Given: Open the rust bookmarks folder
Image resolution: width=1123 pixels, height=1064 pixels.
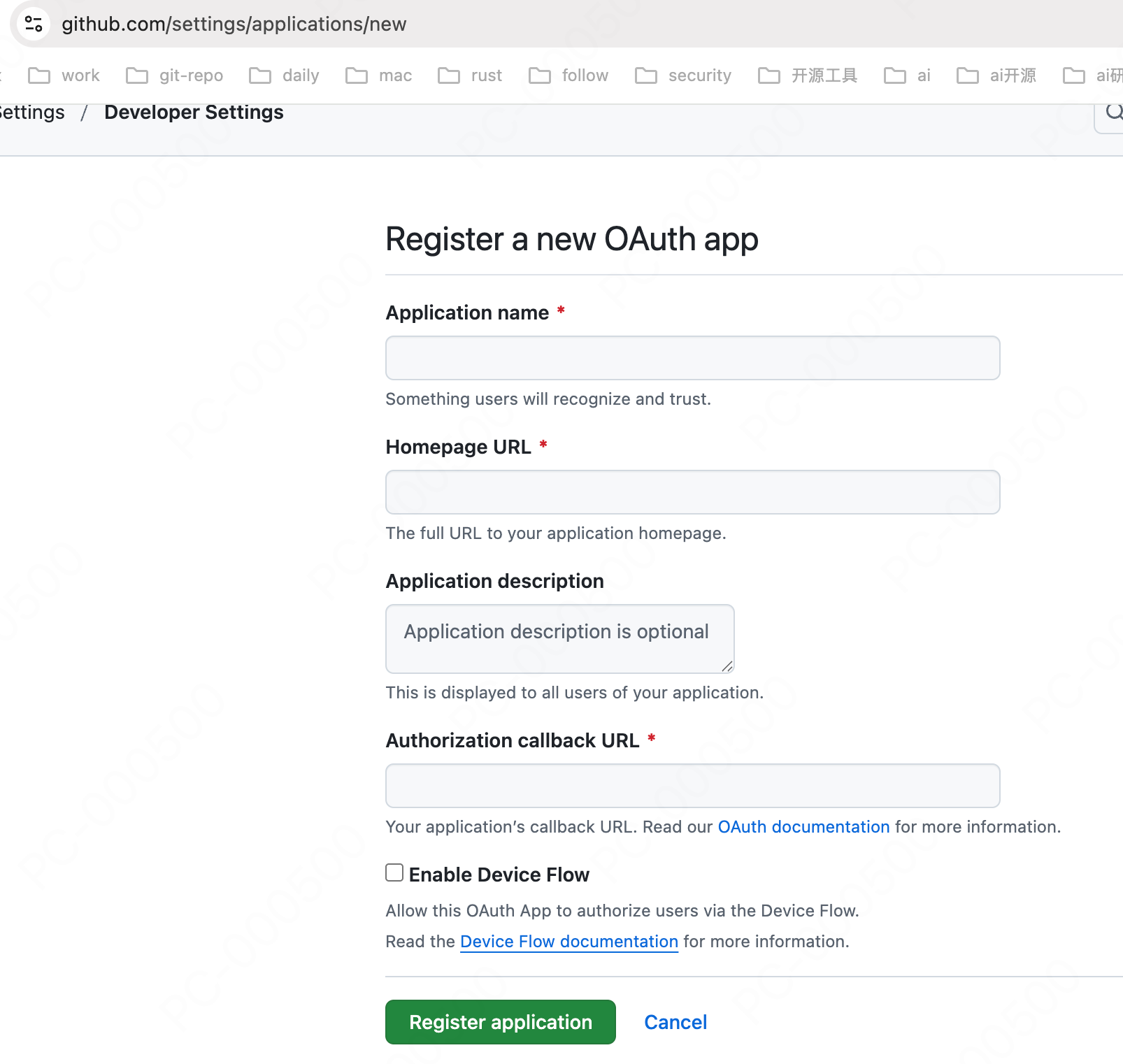Looking at the screenshot, I should click(x=470, y=76).
